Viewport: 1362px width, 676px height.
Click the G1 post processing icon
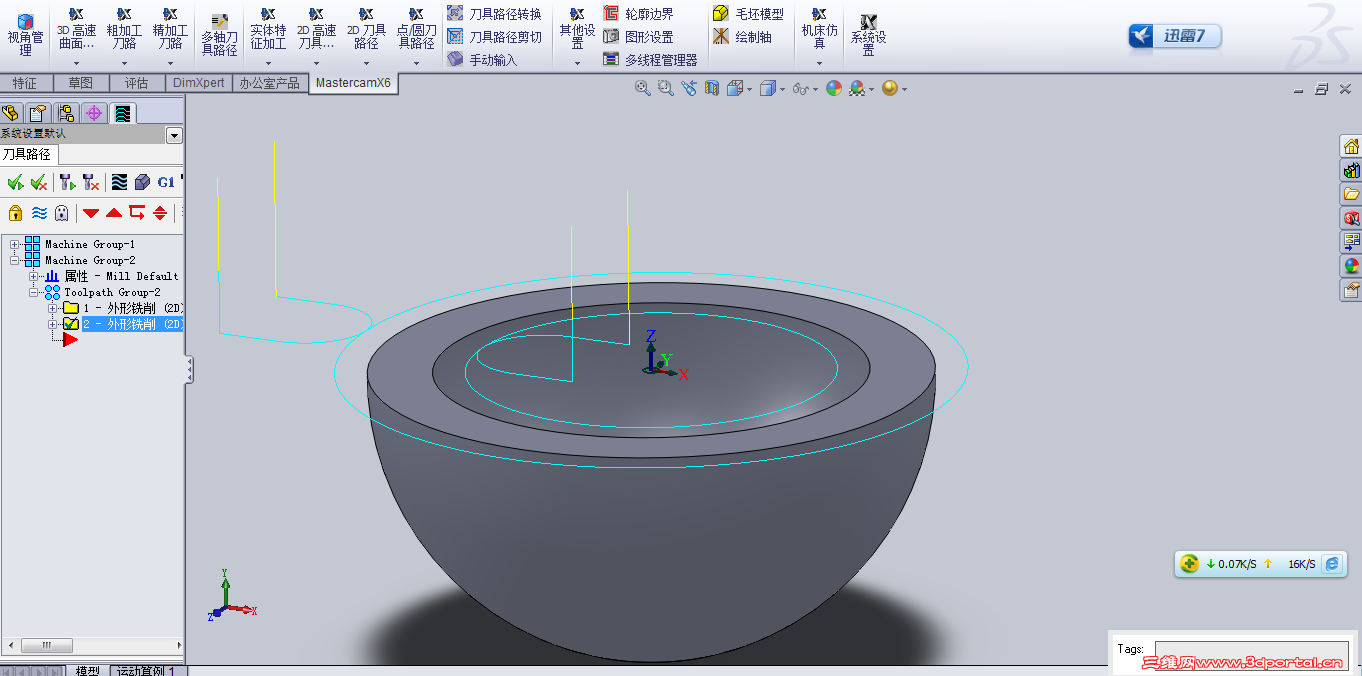click(x=166, y=182)
